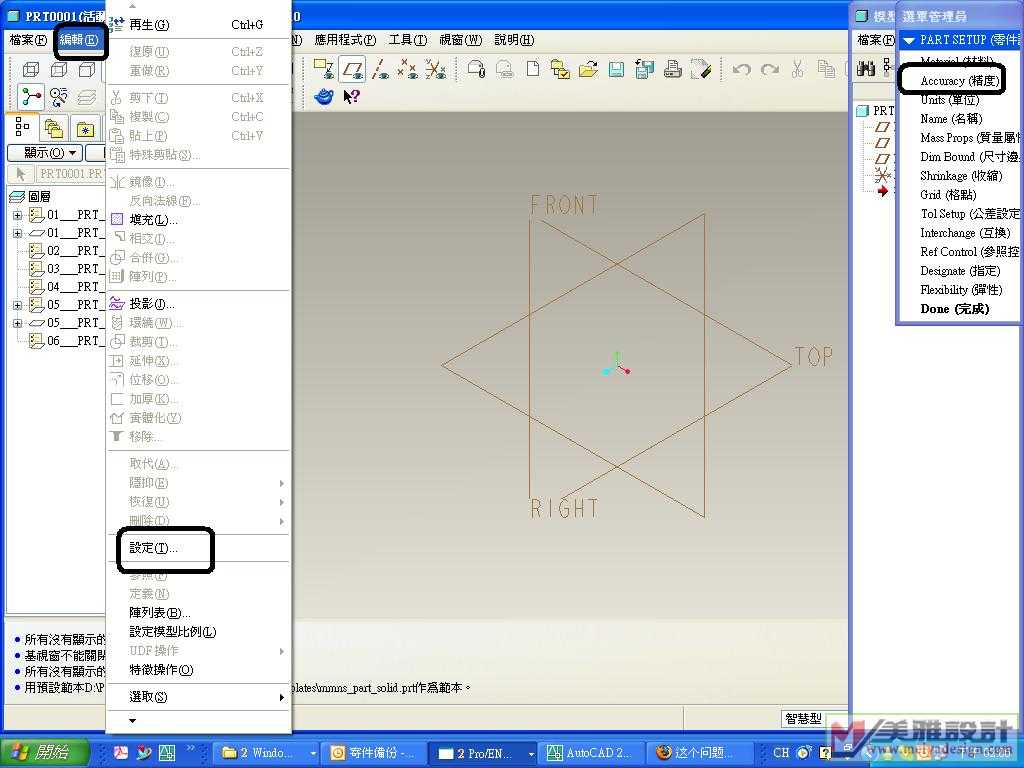Click the context help cursor icon
Image resolution: width=1024 pixels, height=768 pixels.
[x=351, y=97]
